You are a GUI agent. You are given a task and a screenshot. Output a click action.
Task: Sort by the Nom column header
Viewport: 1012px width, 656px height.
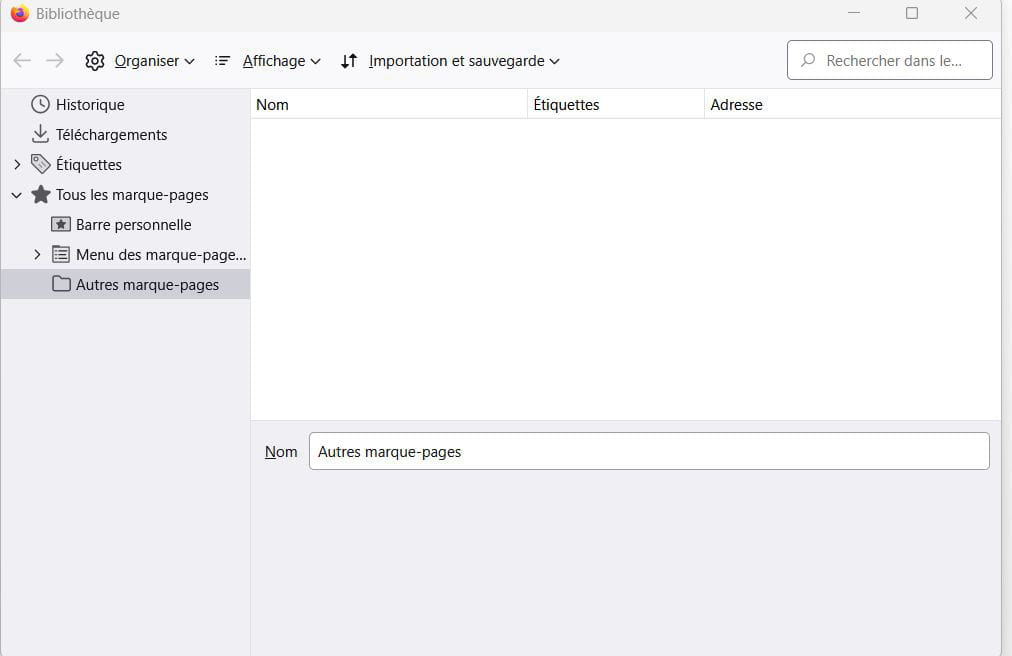(388, 104)
